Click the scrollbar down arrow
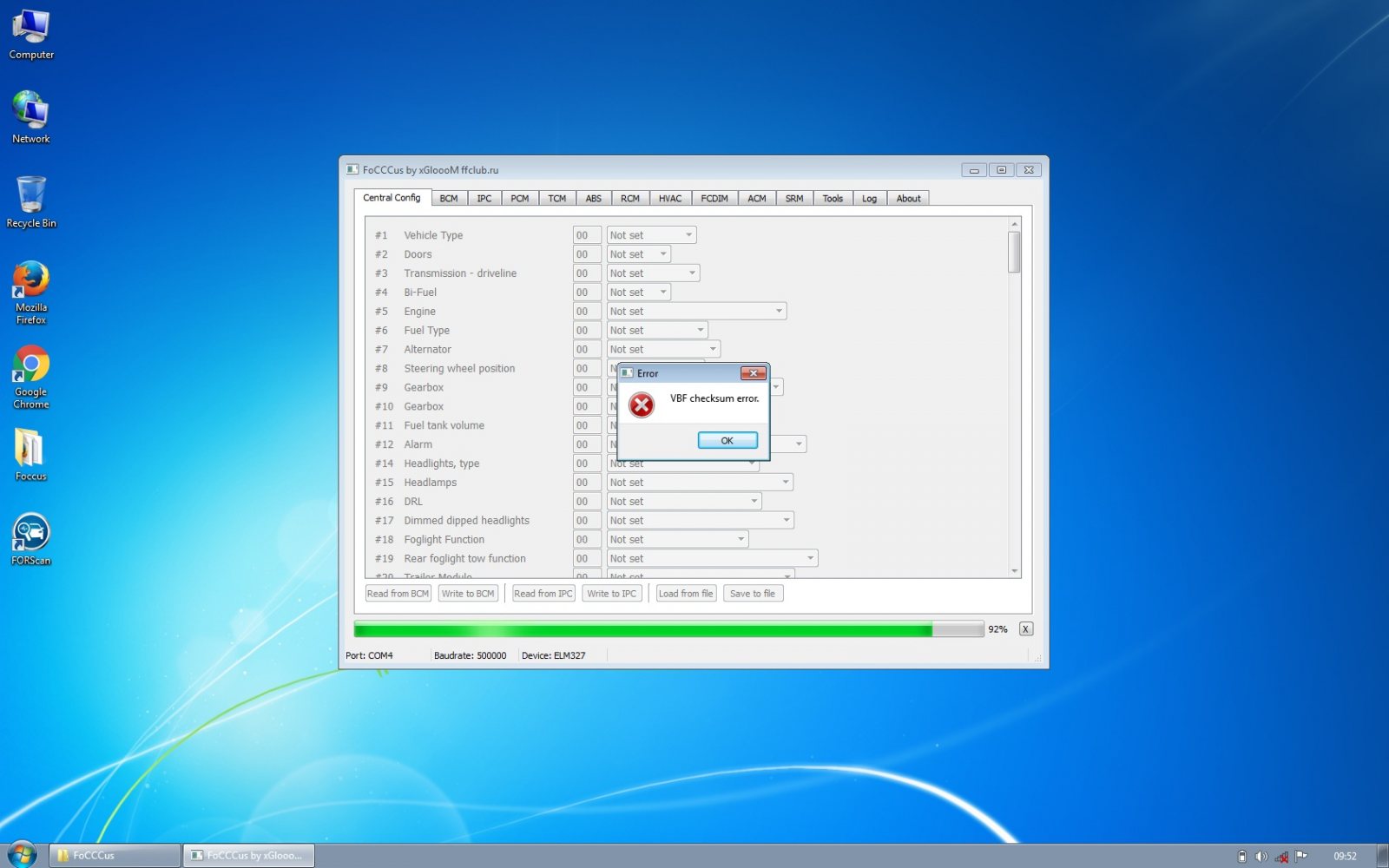1389x868 pixels. (1014, 571)
